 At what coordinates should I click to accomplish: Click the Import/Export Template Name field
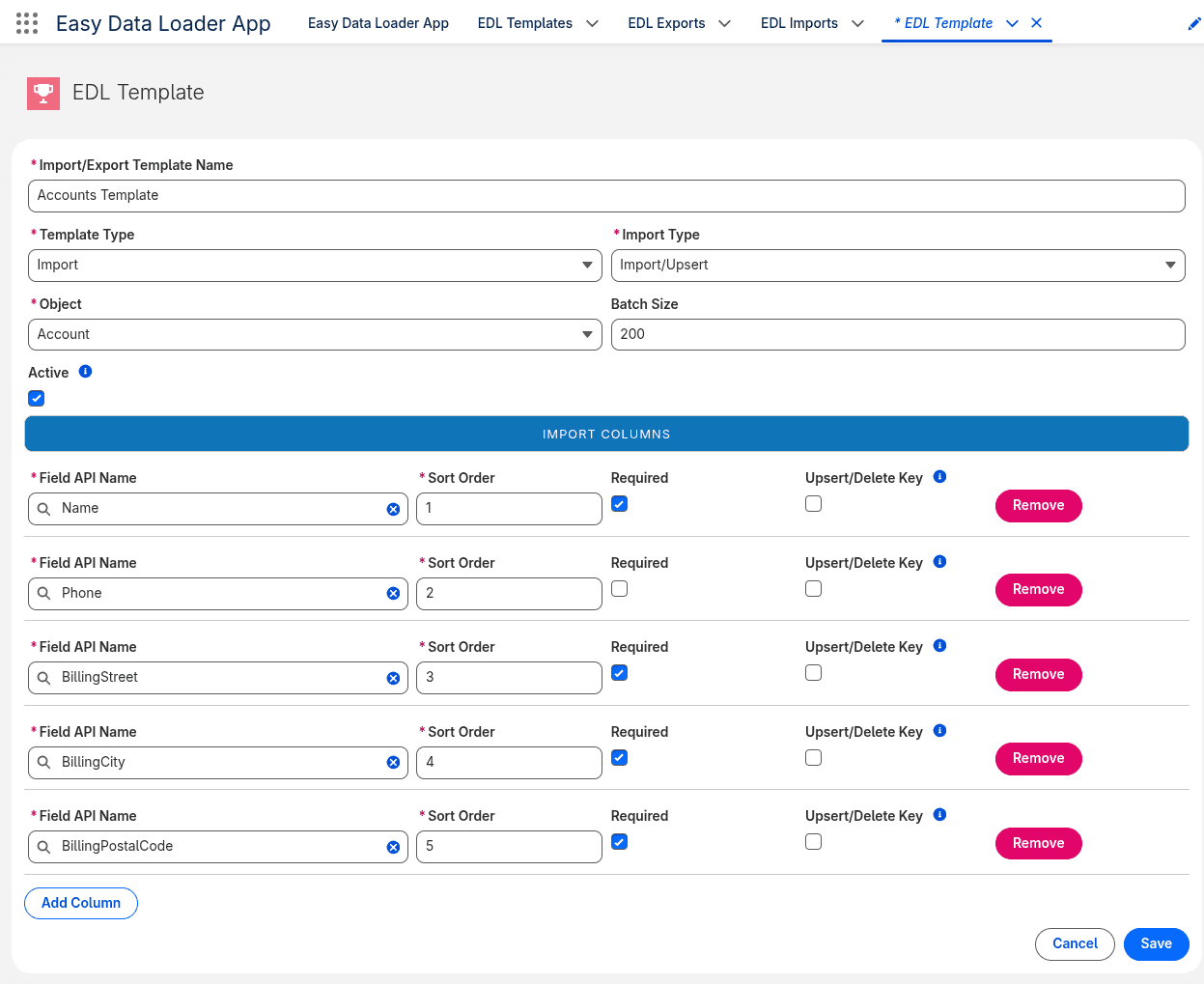606,196
